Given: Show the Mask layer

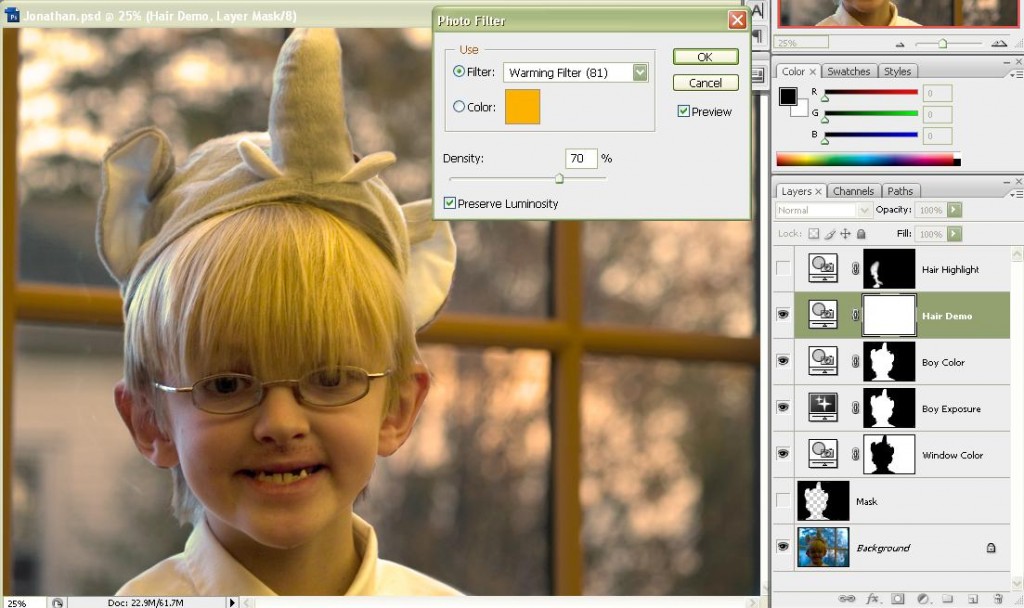Looking at the screenshot, I should point(782,500).
